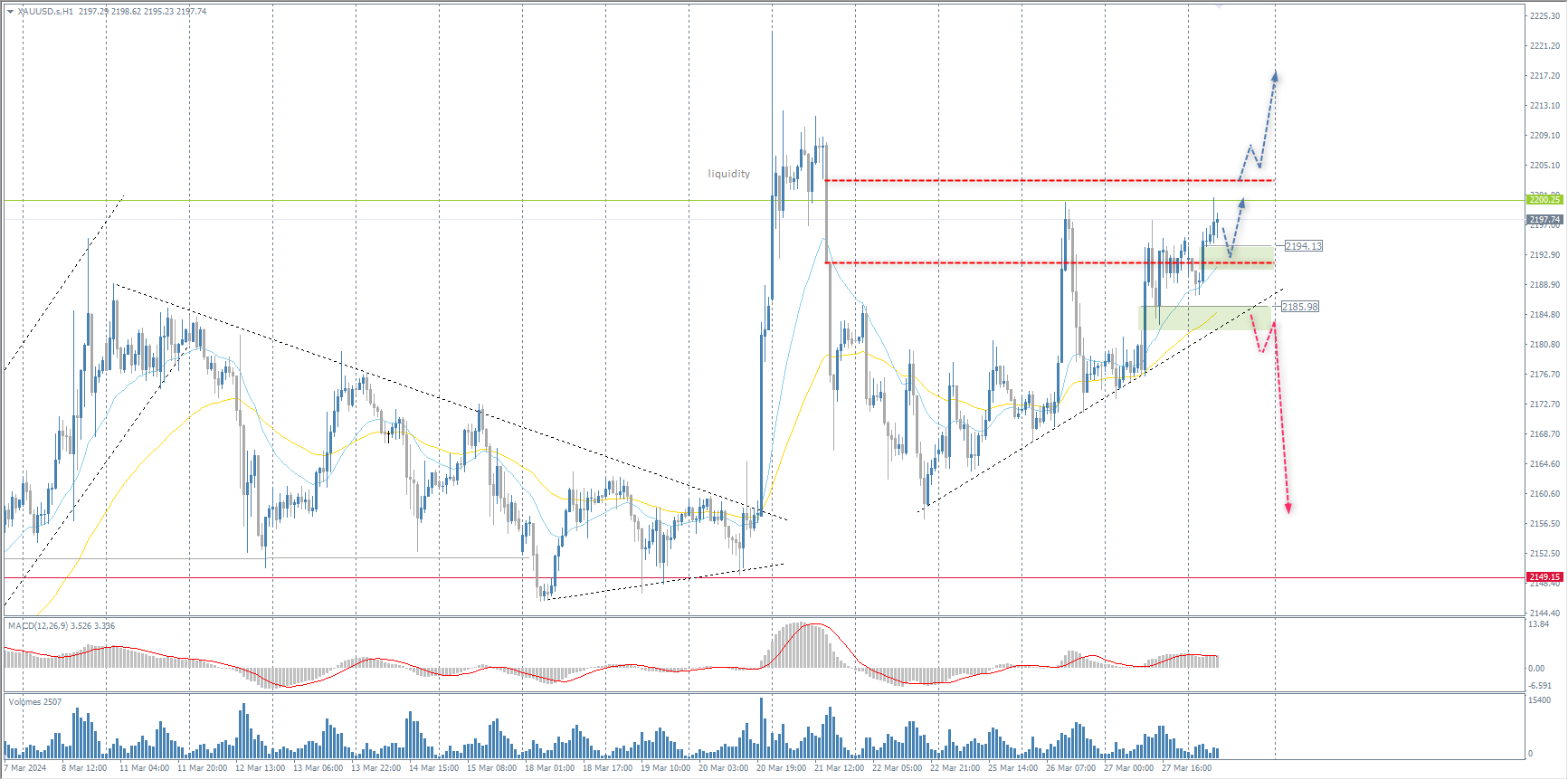Screen dimensions: 1568x780
Task: Select the 2194.13 price label box
Action: tap(1303, 246)
